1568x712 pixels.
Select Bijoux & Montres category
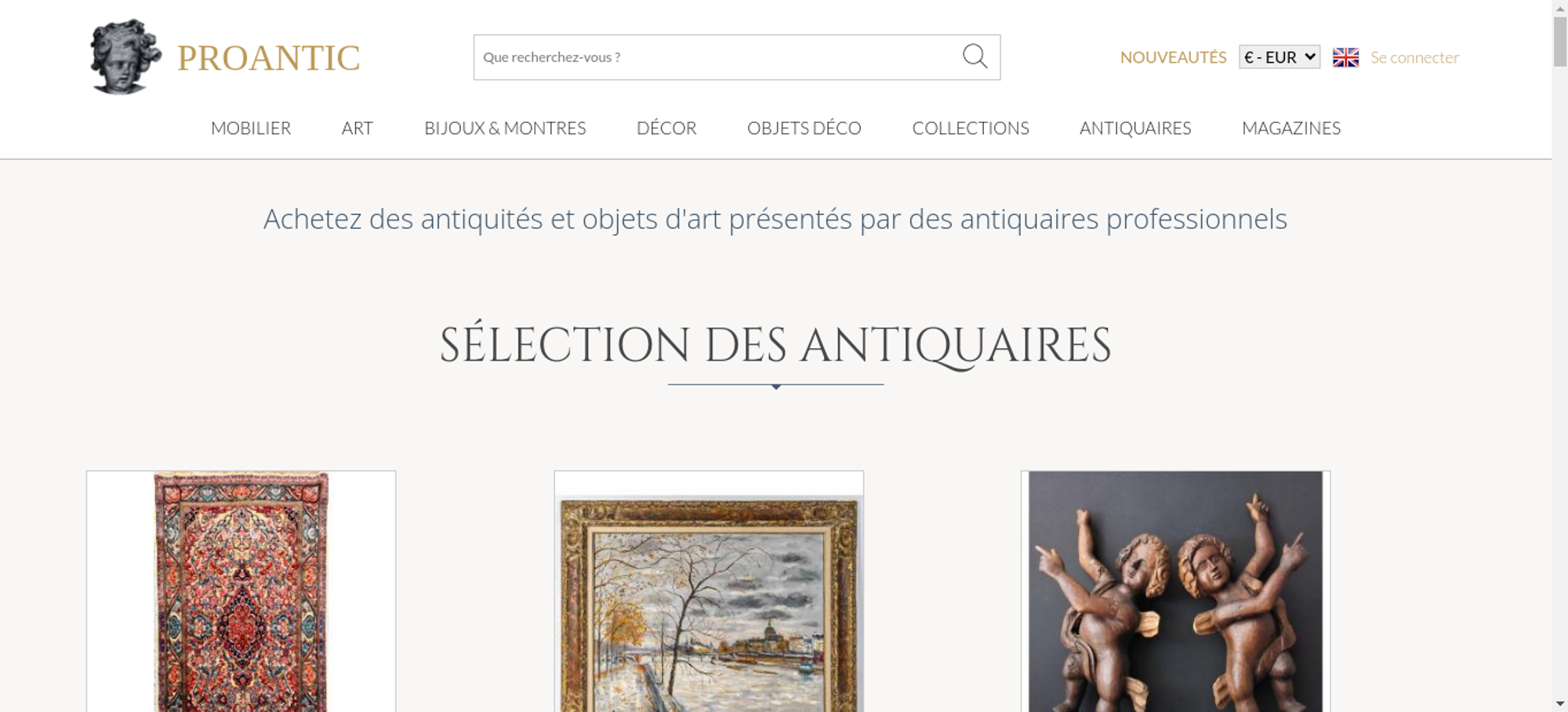pyautogui.click(x=505, y=128)
